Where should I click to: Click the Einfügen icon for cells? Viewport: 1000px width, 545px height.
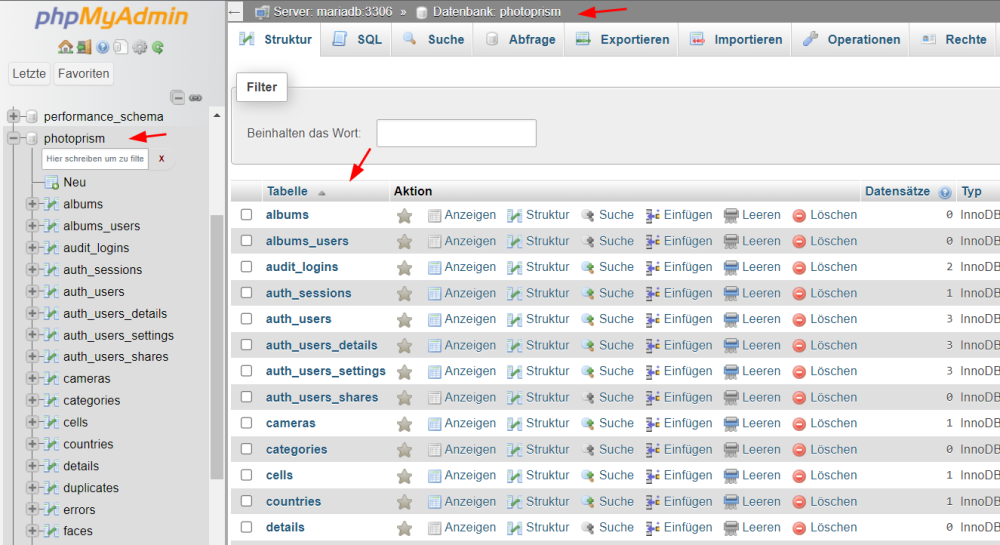[652, 476]
